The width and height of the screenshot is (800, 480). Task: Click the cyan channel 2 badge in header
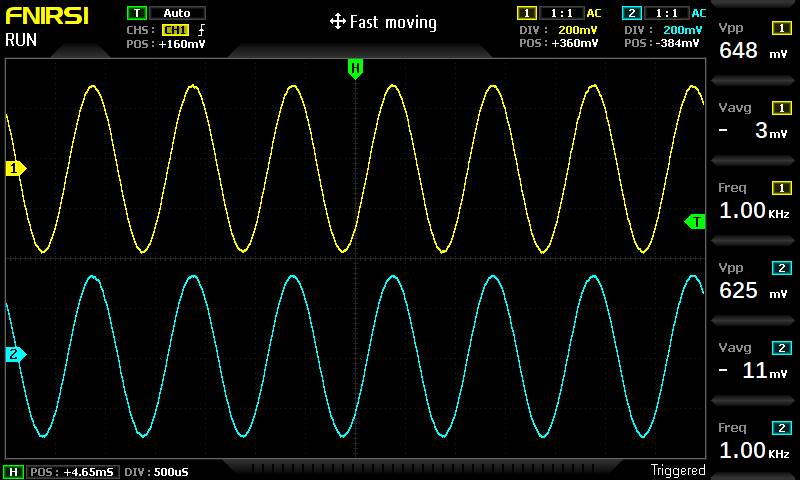click(x=632, y=13)
